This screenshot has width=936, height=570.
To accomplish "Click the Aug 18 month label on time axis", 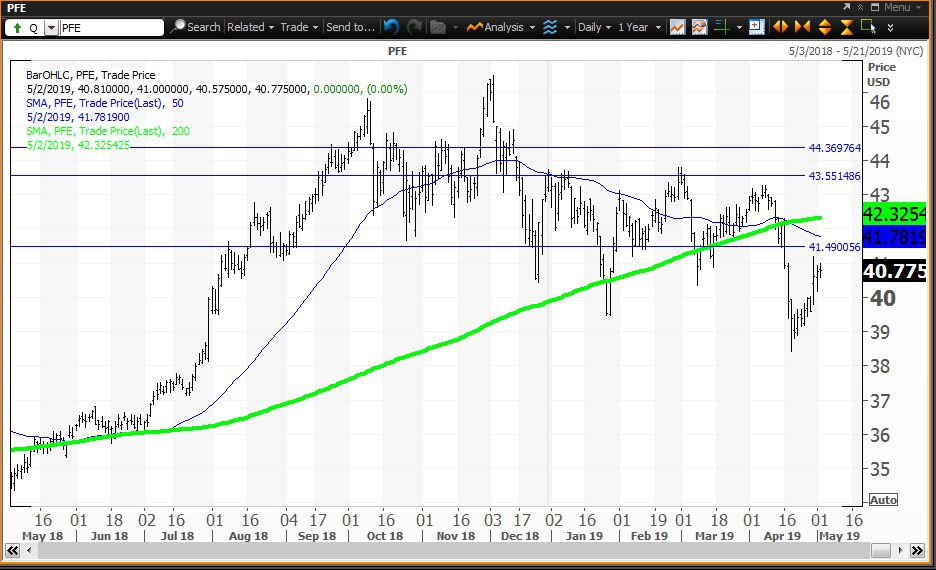I will point(248,536).
